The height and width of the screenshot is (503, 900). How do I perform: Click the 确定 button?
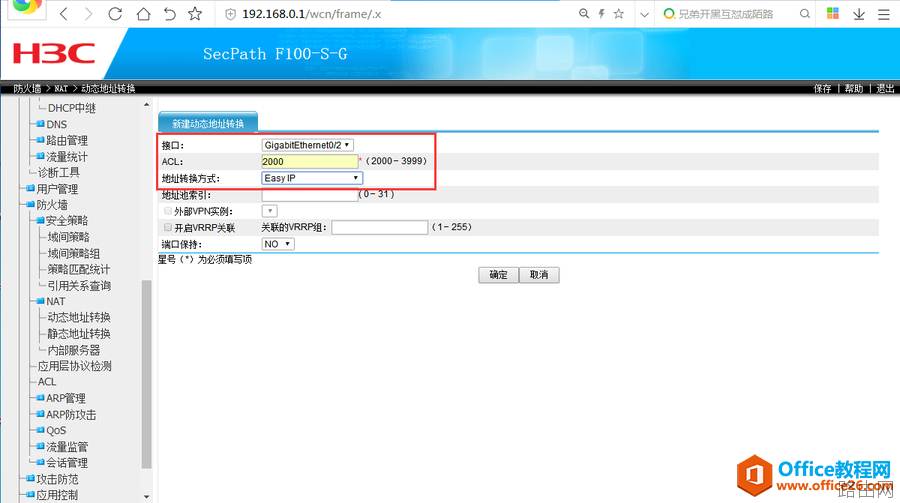498,275
